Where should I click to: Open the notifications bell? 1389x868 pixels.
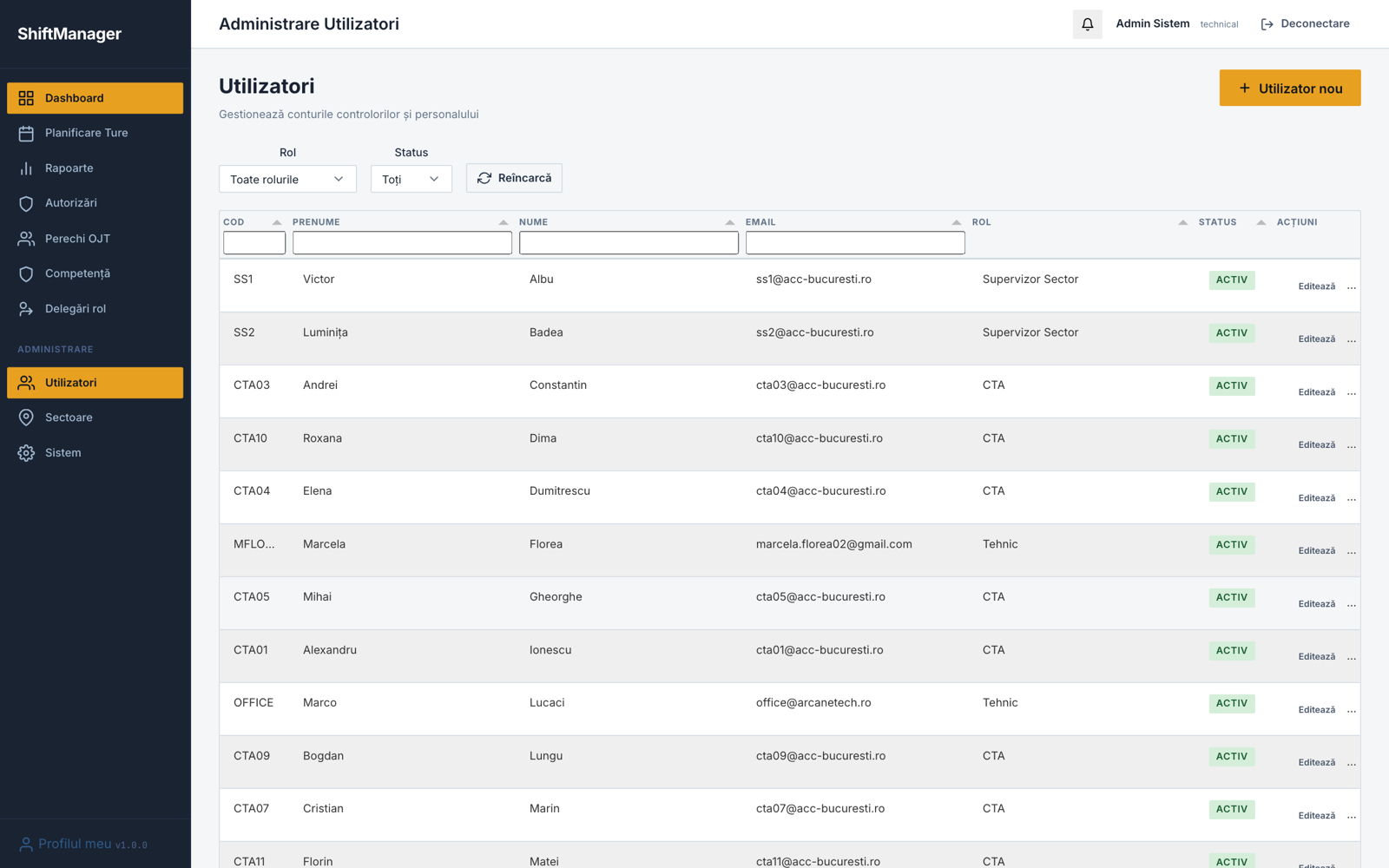point(1087,24)
